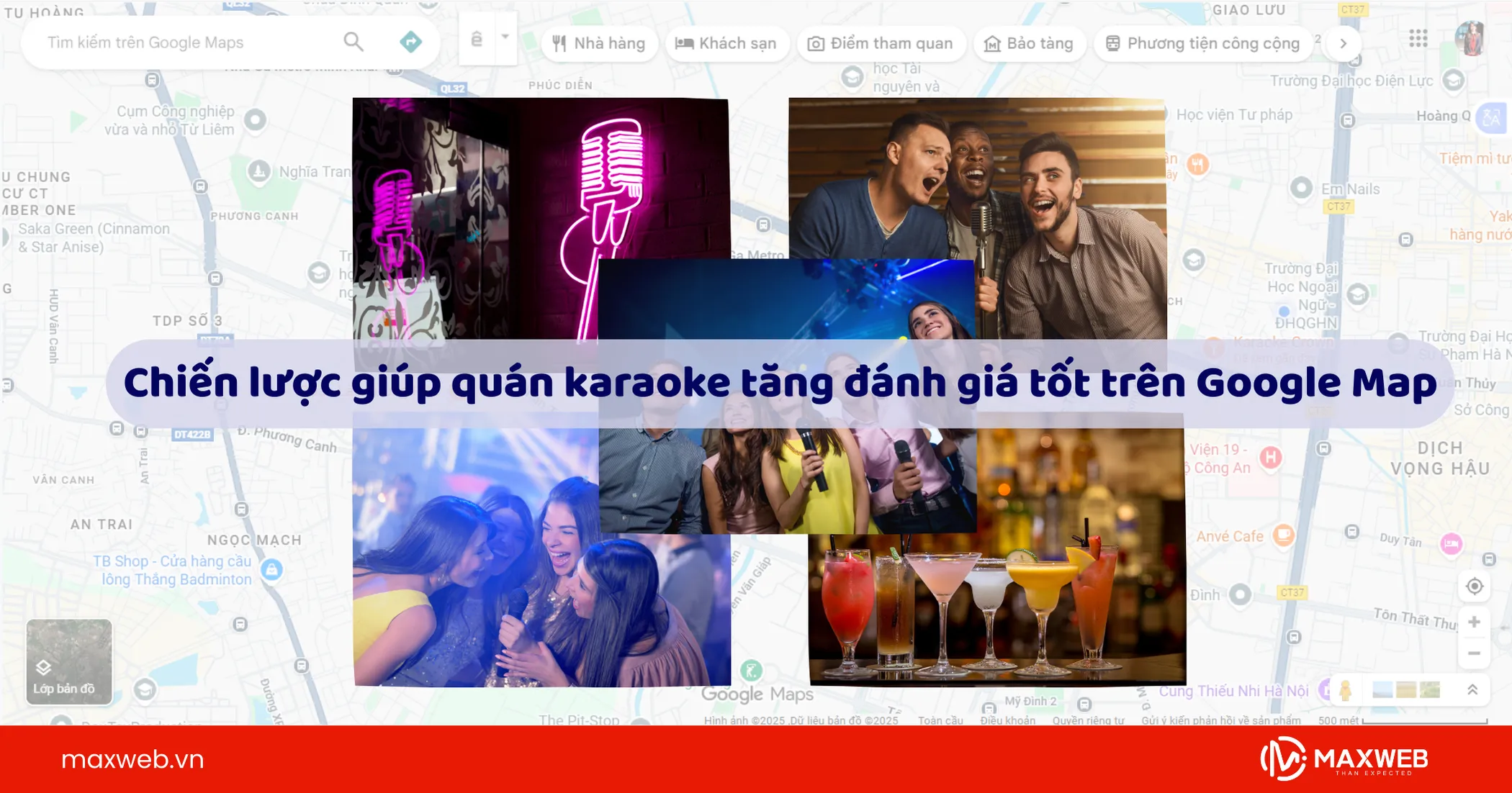Click the profile avatar in the top corner
The width and height of the screenshot is (1512, 793).
(1471, 40)
